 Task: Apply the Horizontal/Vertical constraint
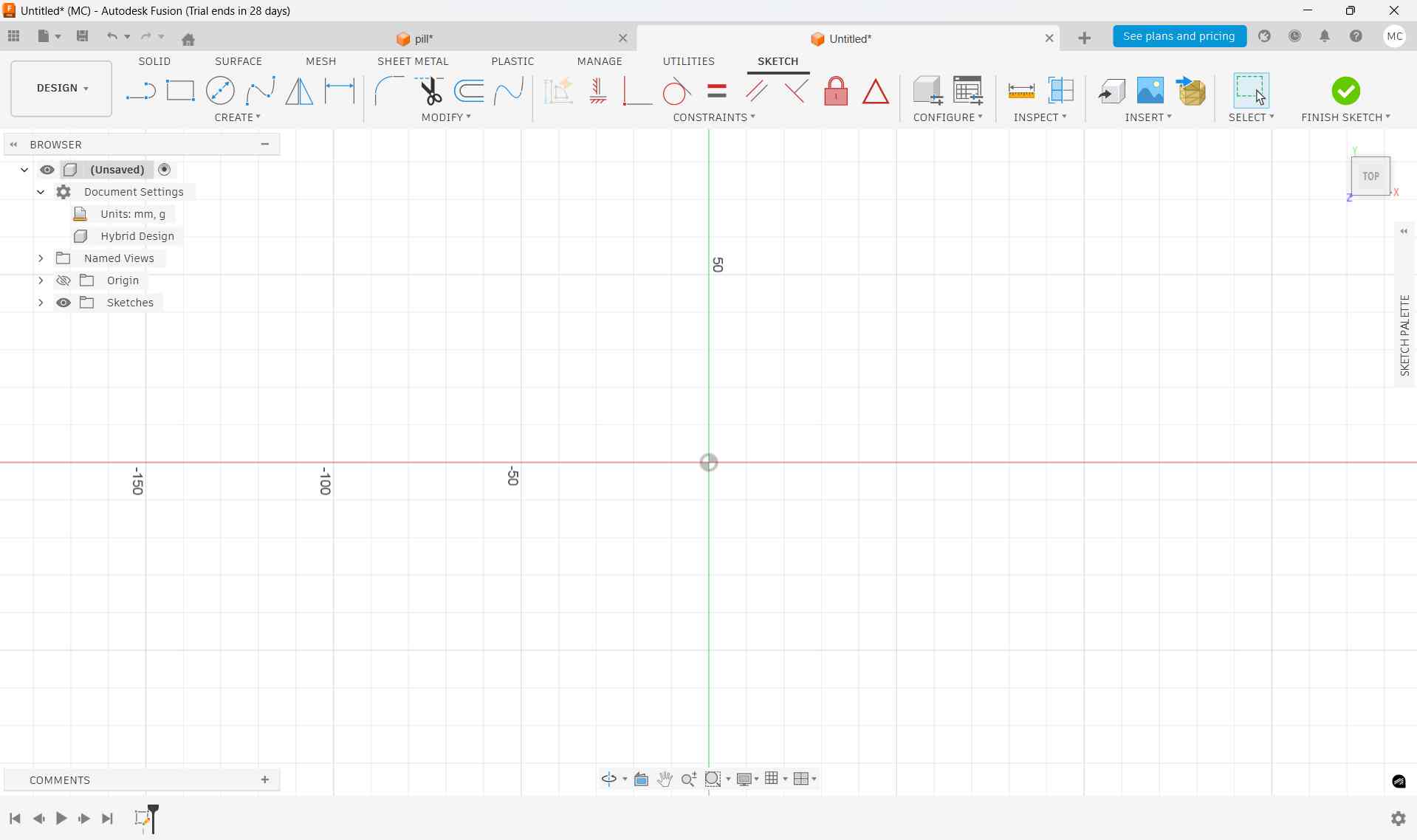(598, 91)
